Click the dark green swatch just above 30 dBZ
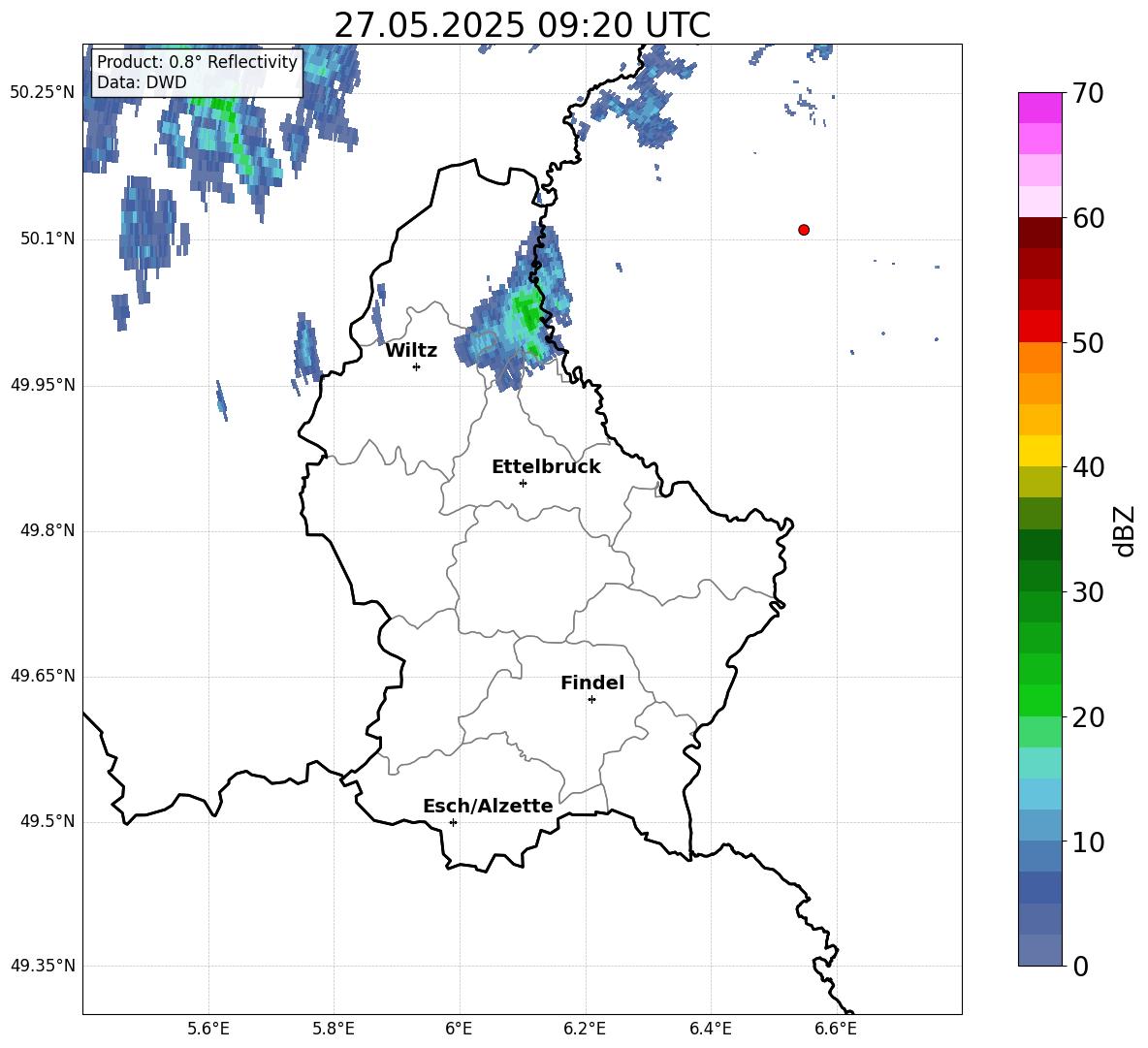Screen dimensions: 1148x1048 (x=1039, y=575)
